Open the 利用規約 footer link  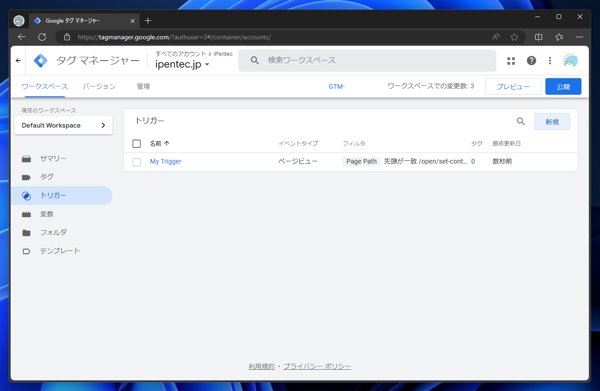click(x=261, y=367)
